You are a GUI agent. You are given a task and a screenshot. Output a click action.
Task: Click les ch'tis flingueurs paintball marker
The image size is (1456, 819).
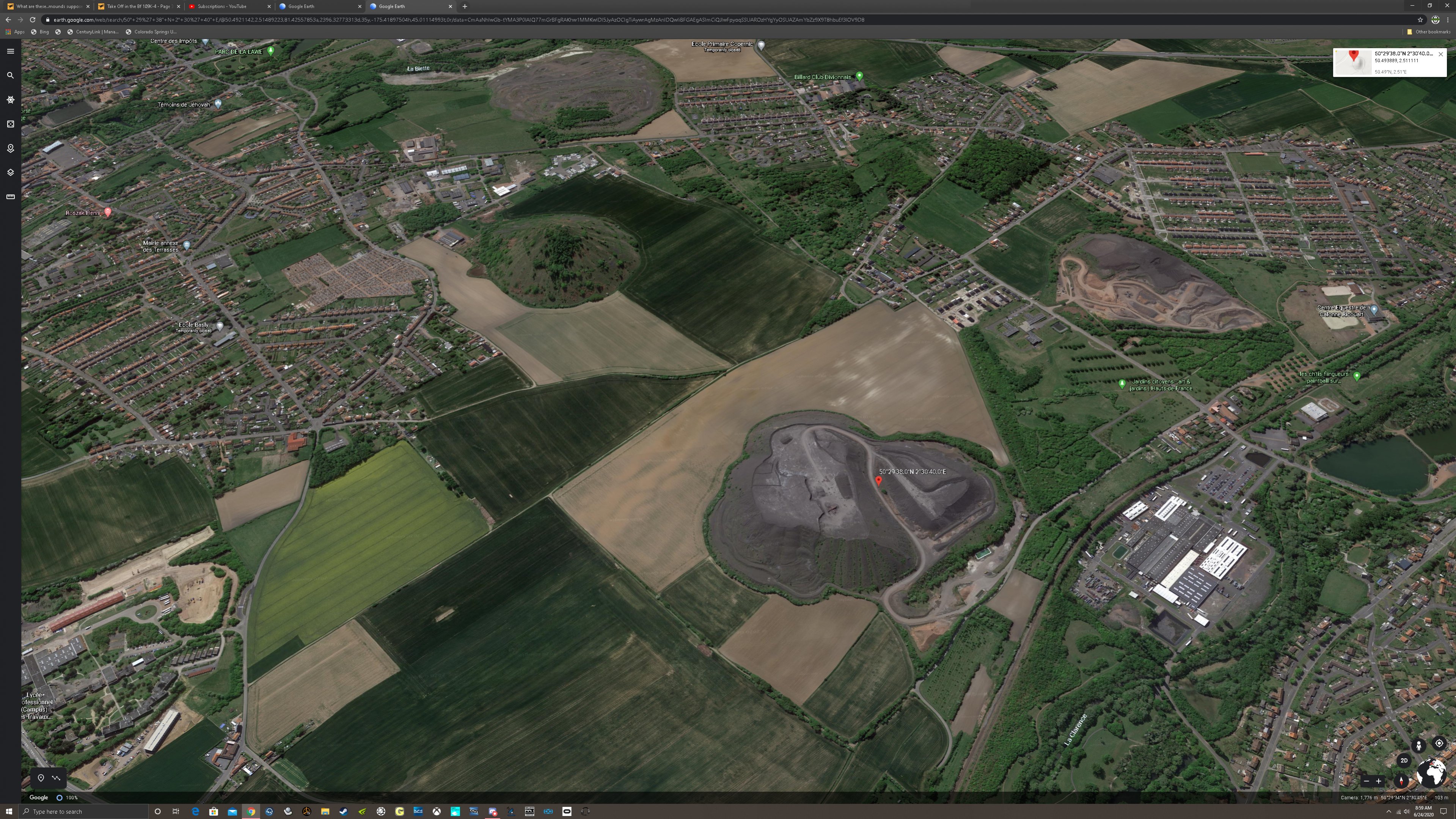point(1357,376)
